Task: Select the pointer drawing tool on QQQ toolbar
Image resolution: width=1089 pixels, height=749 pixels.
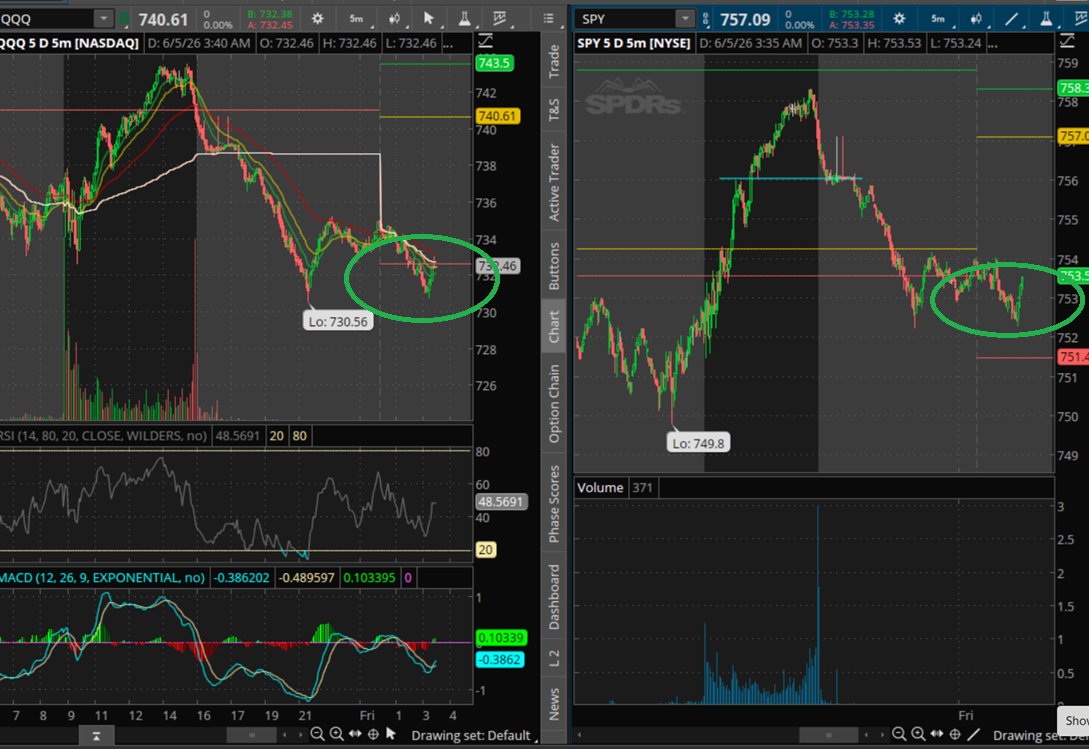Action: (x=429, y=19)
